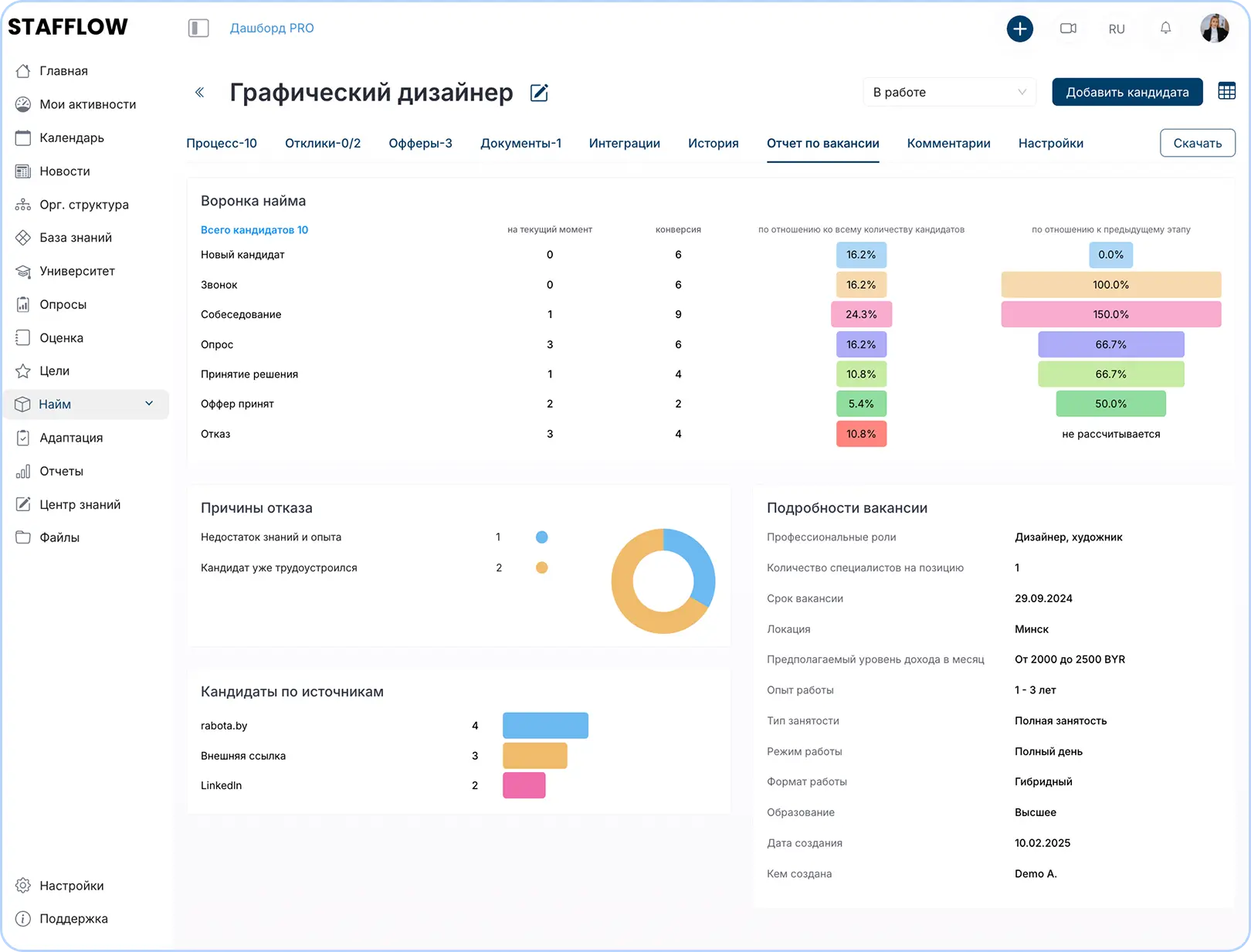Toggle the sidebar collapse panel icon
This screenshot has width=1251, height=952.
click(x=198, y=29)
